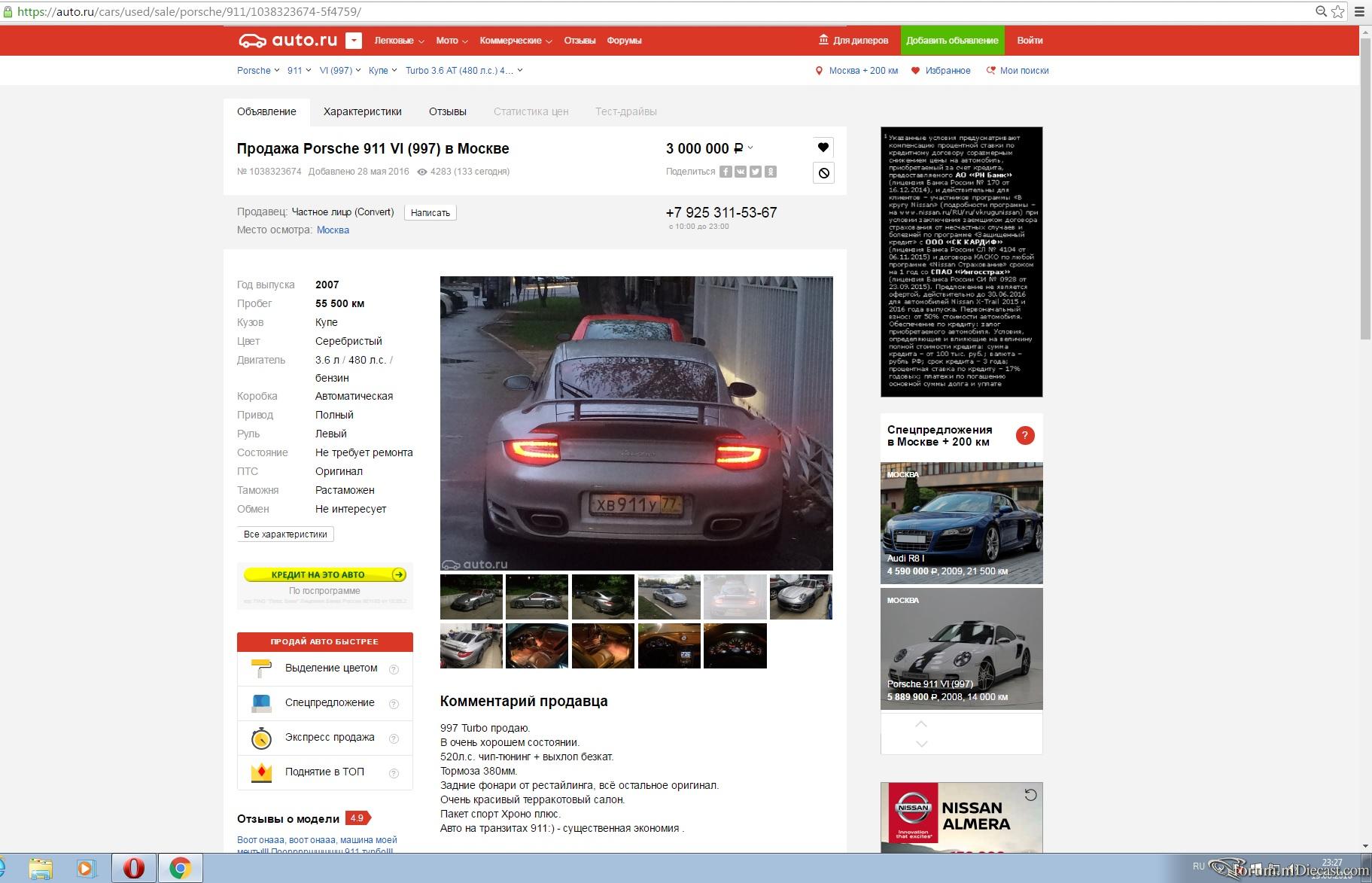This screenshot has height=883, width=1372.
Task: Select the first thumbnail in the bottom row
Action: pyautogui.click(x=471, y=646)
